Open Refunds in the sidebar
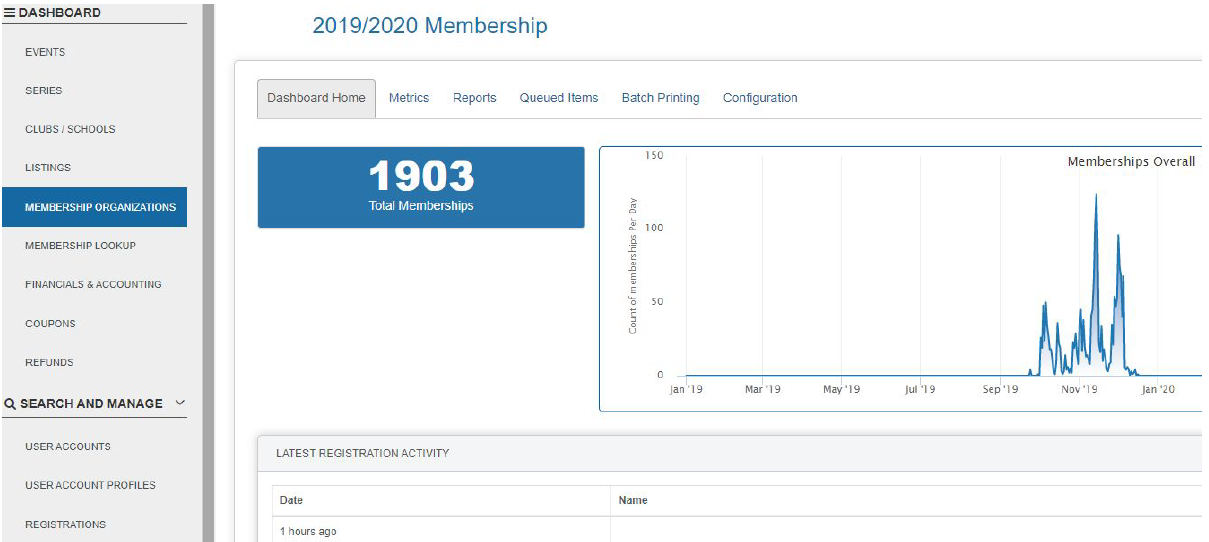The height and width of the screenshot is (542, 1209). pyautogui.click(x=49, y=363)
